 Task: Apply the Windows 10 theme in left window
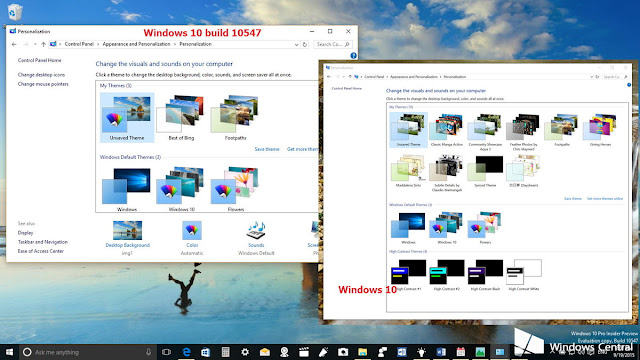click(181, 189)
